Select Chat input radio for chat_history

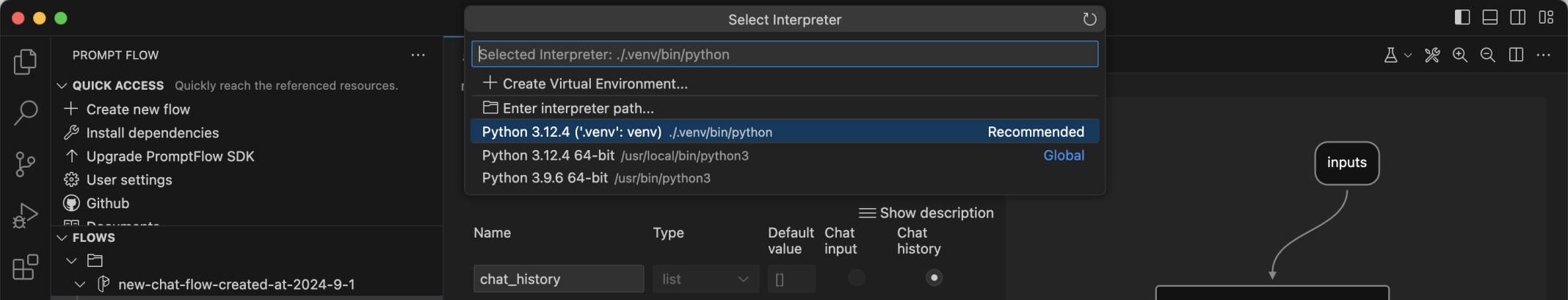856,278
